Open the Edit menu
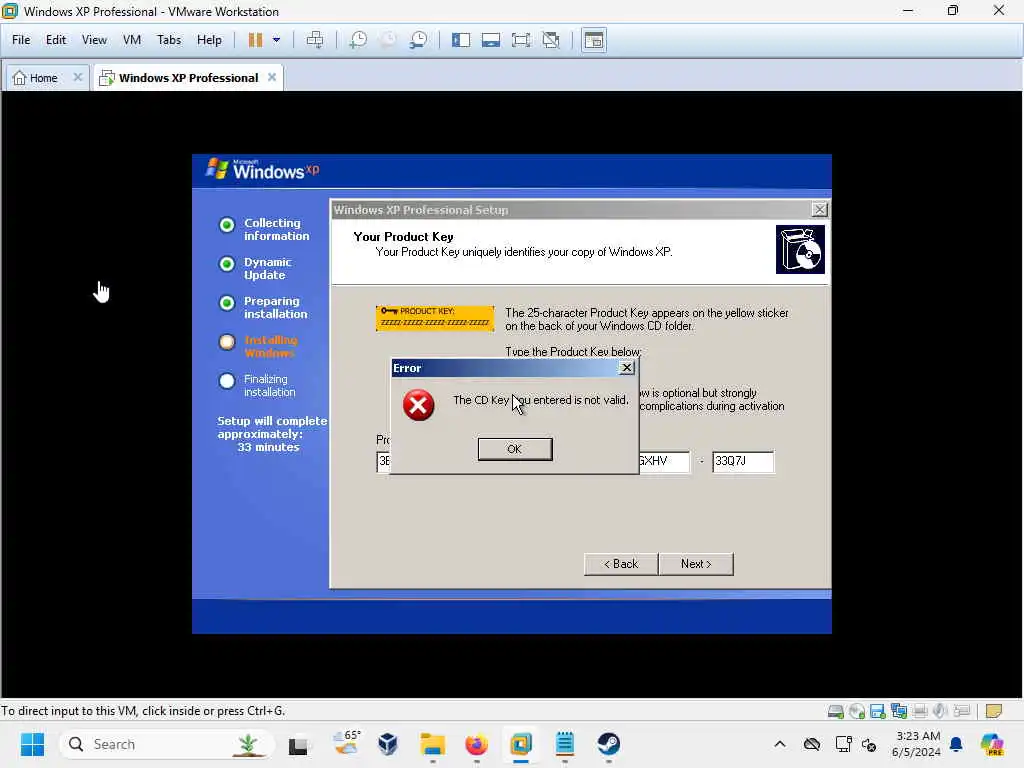This screenshot has height=768, width=1024. point(56,40)
